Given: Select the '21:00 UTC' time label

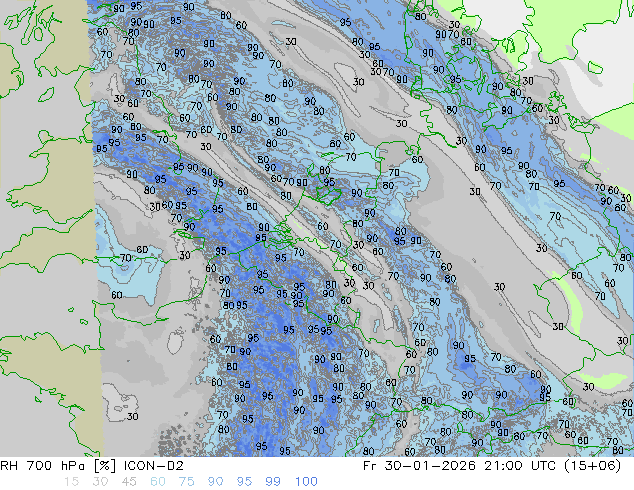Looking at the screenshot, I should (x=519, y=466).
